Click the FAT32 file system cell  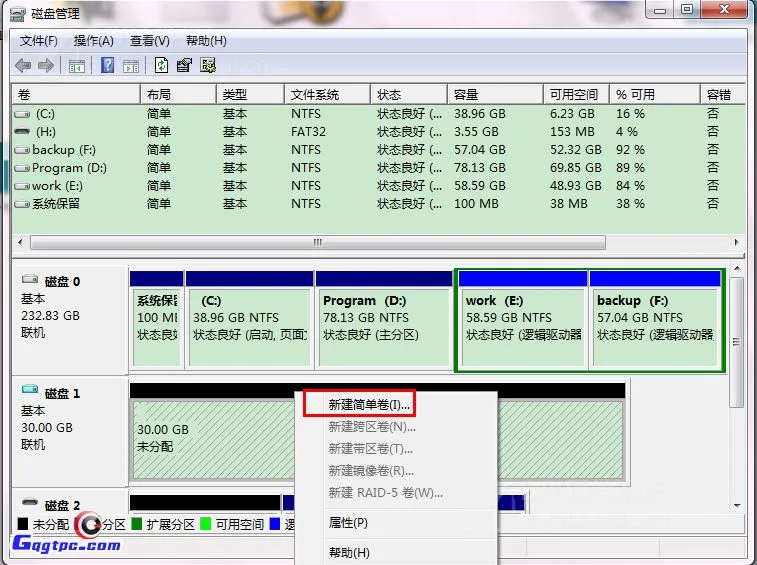[x=308, y=132]
